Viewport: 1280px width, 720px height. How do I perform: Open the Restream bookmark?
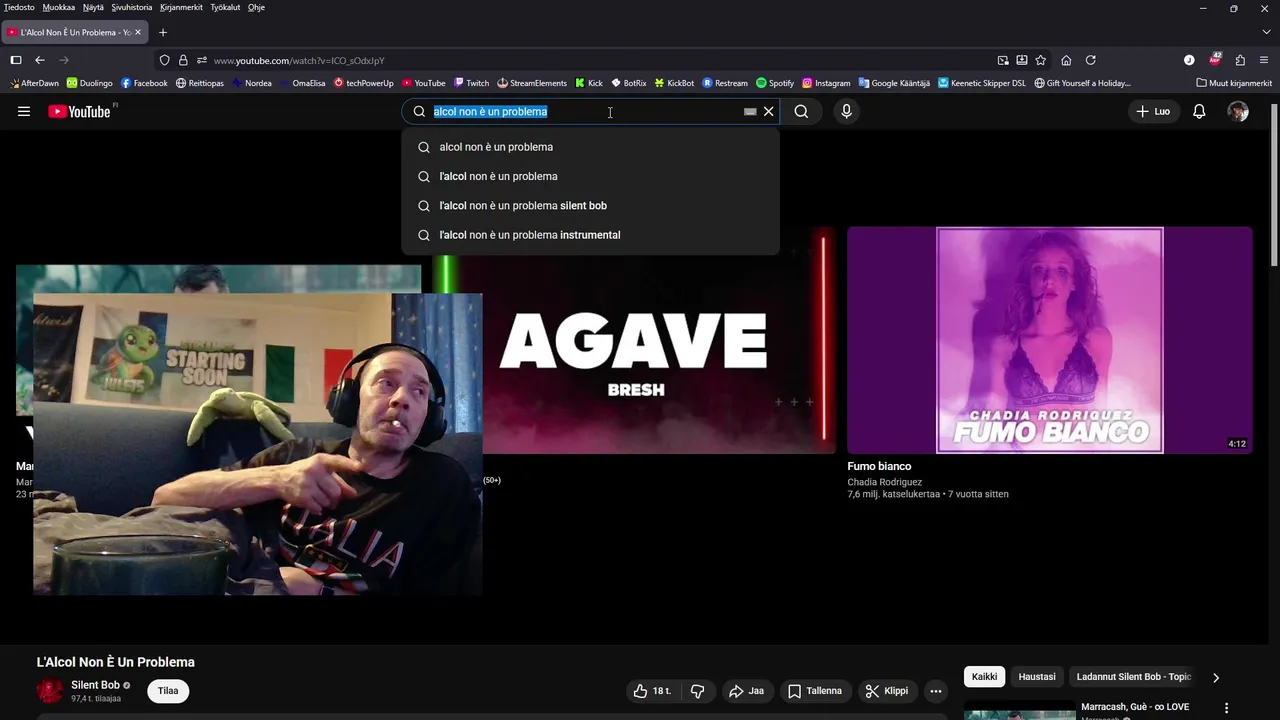[x=725, y=83]
